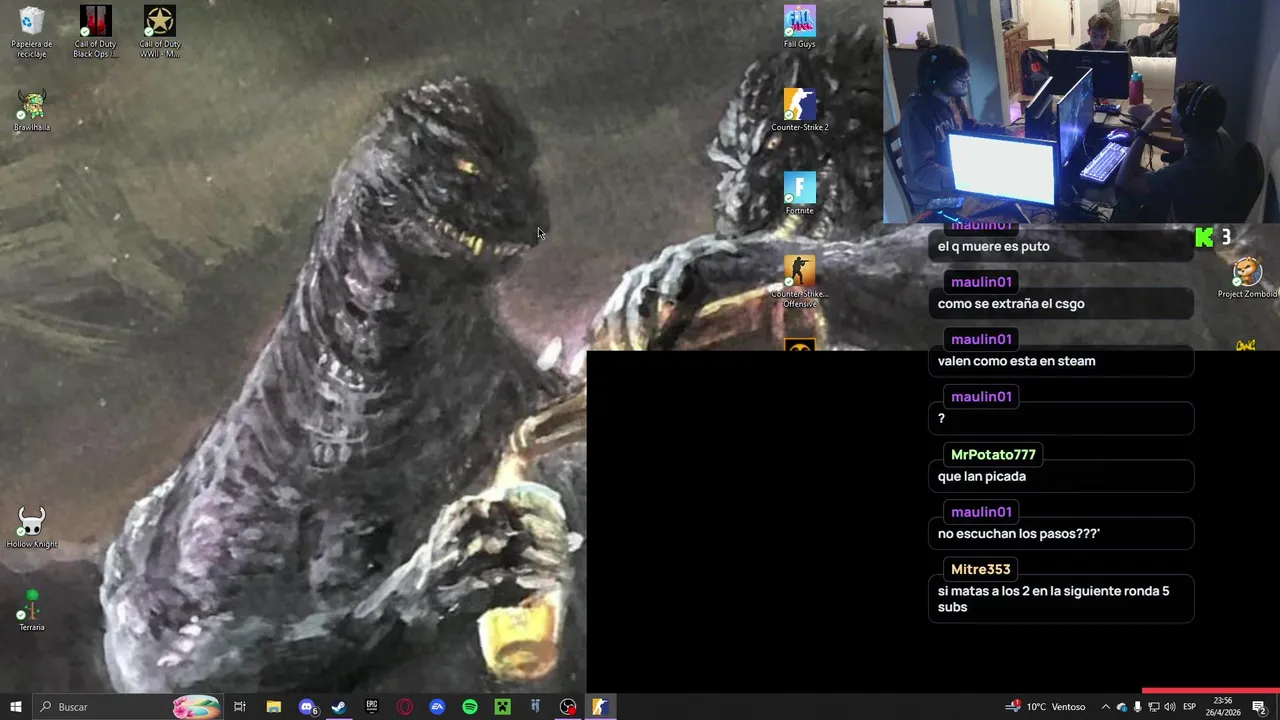Screen dimensions: 1280x720
Task: Click chat message 'el q muere es puto'
Action: pos(1061,246)
